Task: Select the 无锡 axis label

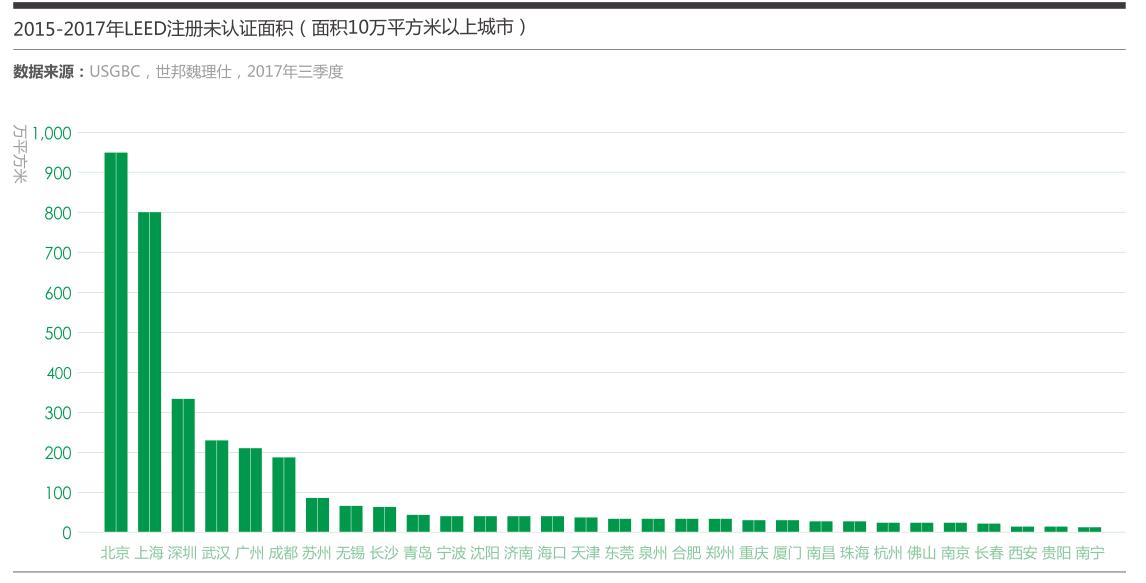Action: tap(351, 553)
